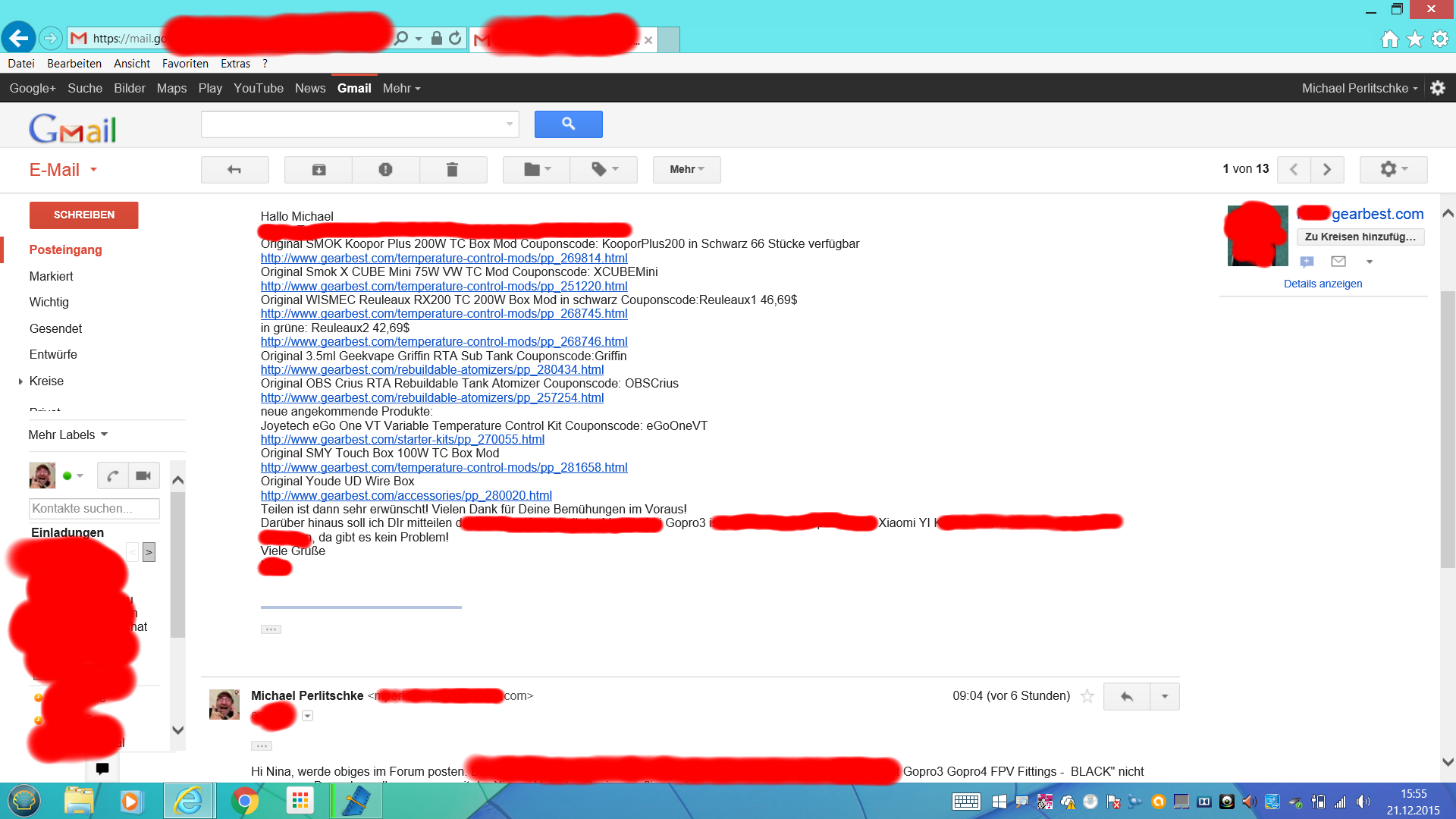Click the SCHREIBEN compose button
This screenshot has height=819, width=1456.
(84, 215)
